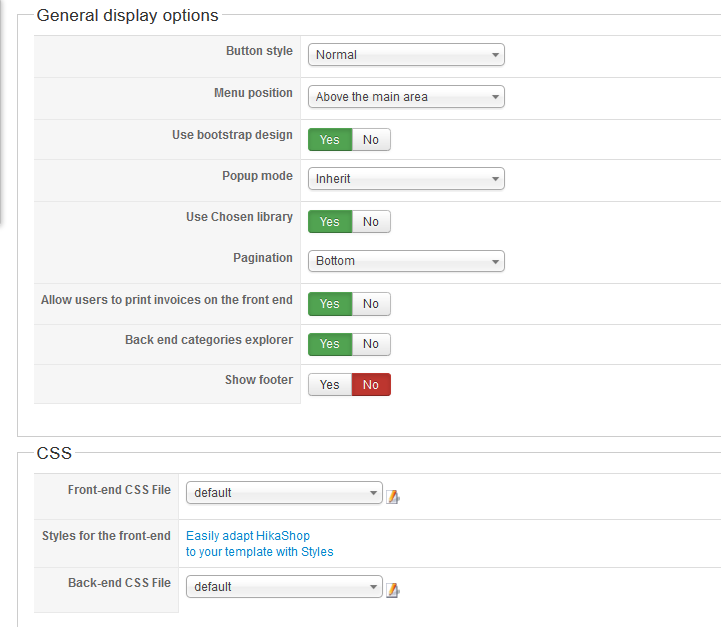This screenshot has height=627, width=721.
Task: Open the Pagination dropdown
Action: 406,261
